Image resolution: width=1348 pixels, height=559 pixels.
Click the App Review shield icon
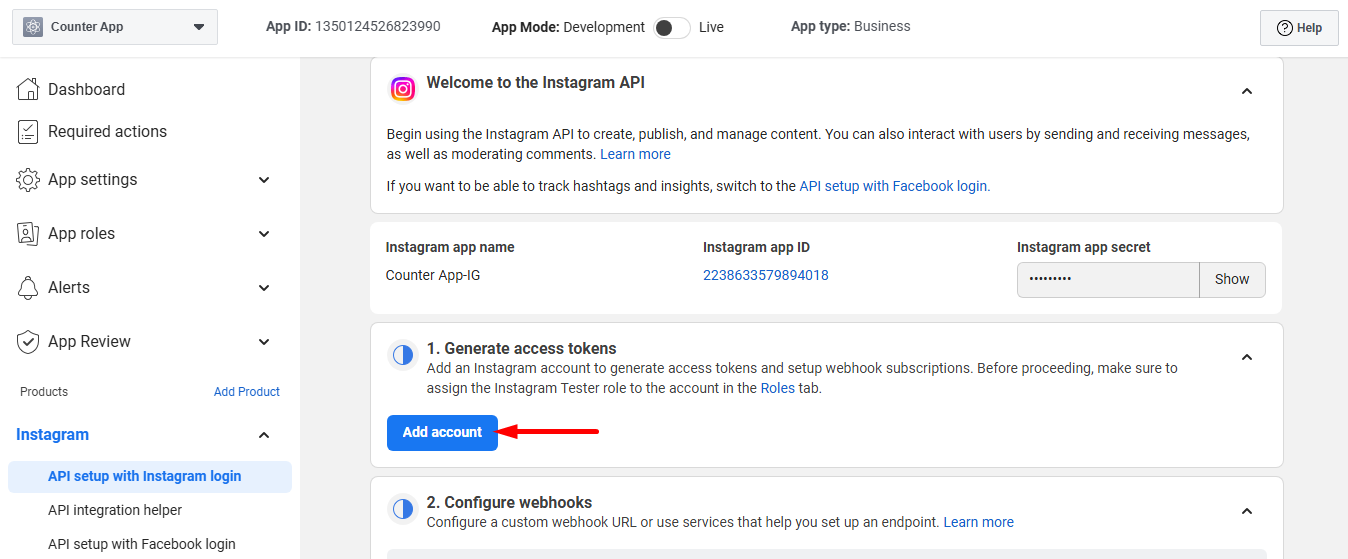coord(28,342)
